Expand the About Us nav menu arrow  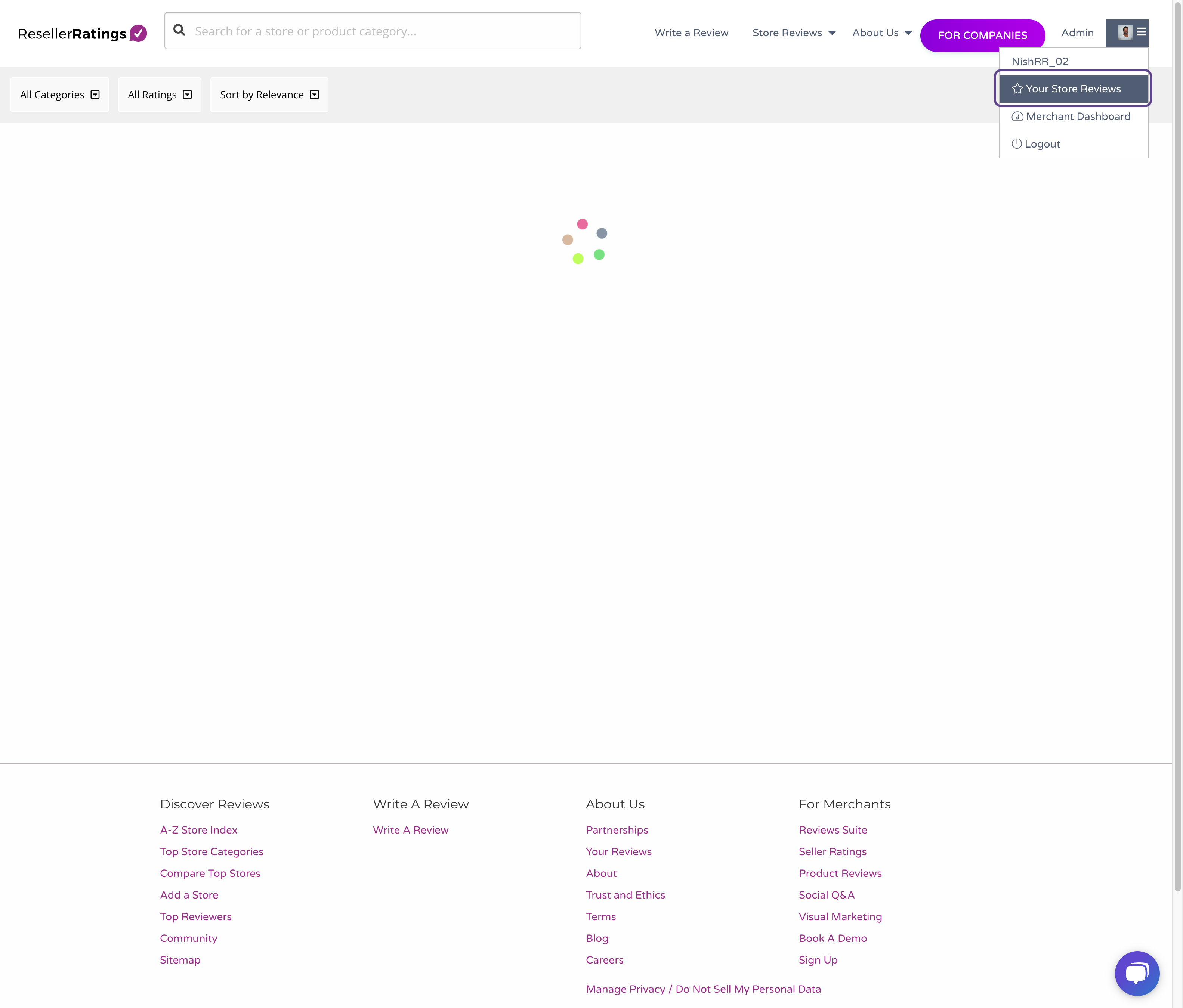[908, 33]
